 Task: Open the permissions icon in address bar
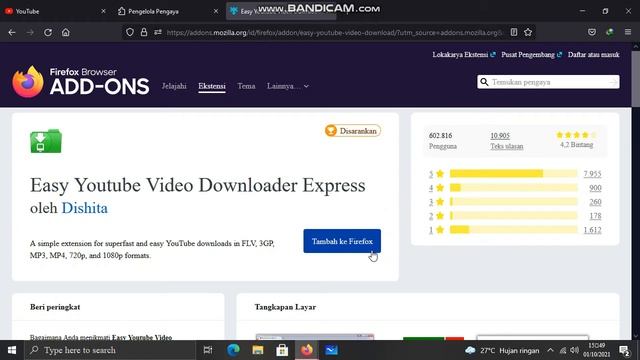(x=158, y=32)
